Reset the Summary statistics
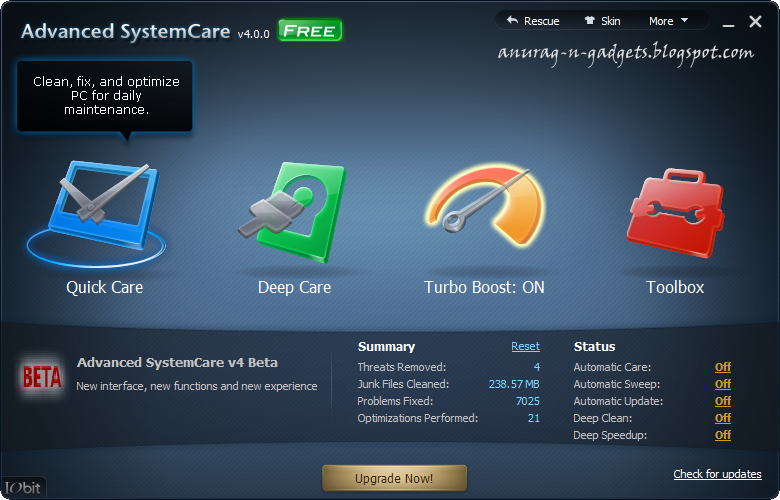 (x=525, y=346)
